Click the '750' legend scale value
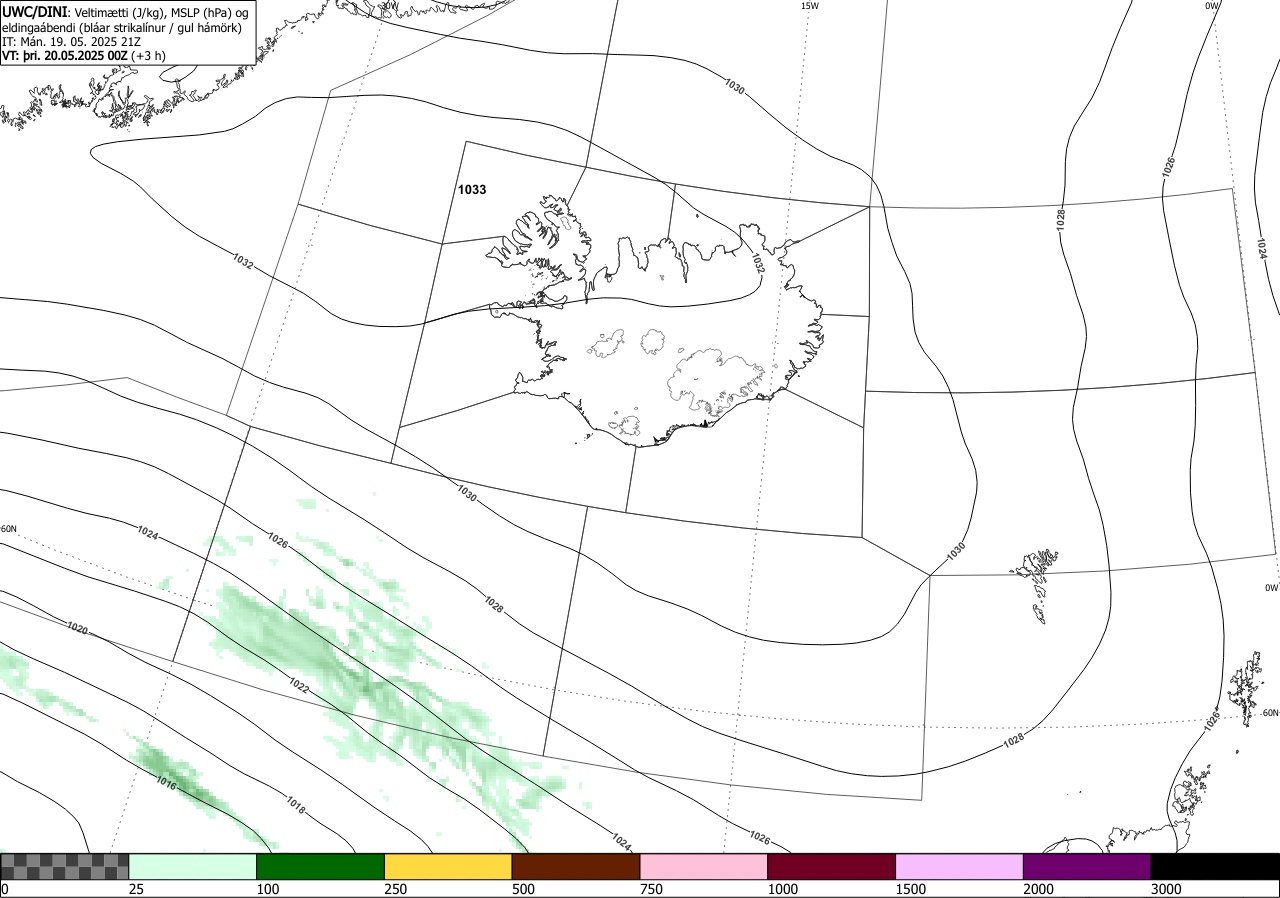The width and height of the screenshot is (1280, 898). click(651, 889)
